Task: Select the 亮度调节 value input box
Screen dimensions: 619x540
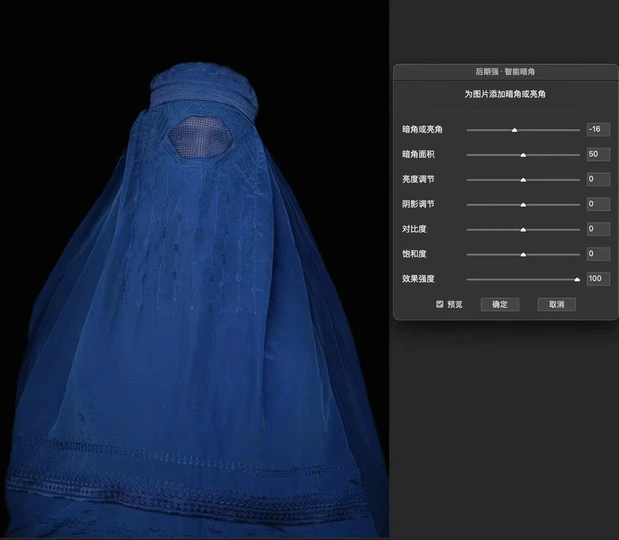Action: point(598,180)
